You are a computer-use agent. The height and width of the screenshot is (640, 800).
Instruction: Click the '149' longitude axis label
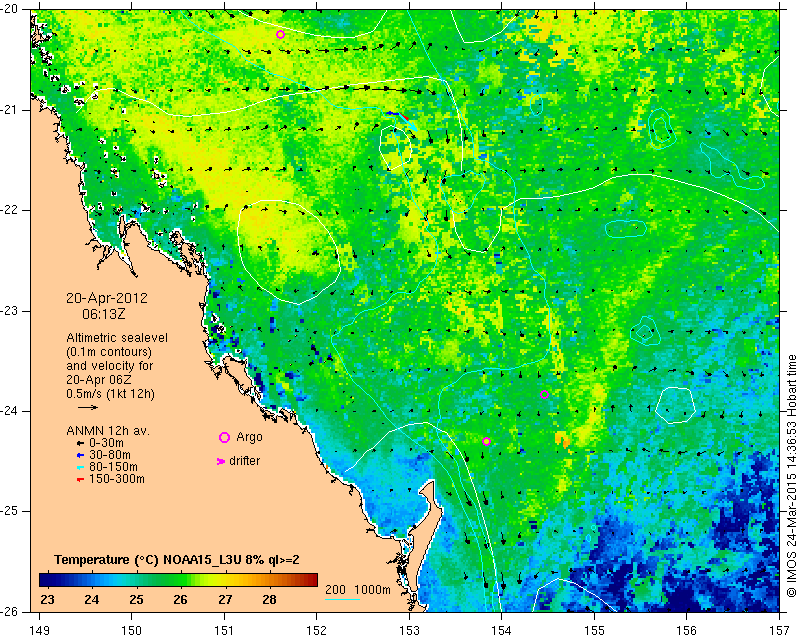coord(39,631)
